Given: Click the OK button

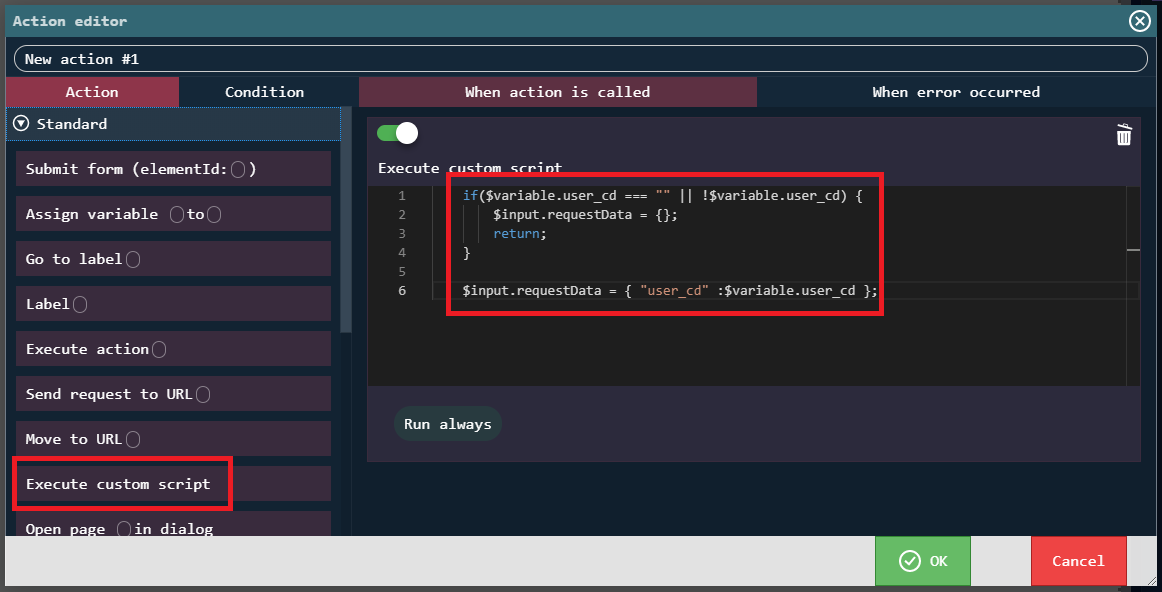Looking at the screenshot, I should (x=922, y=561).
